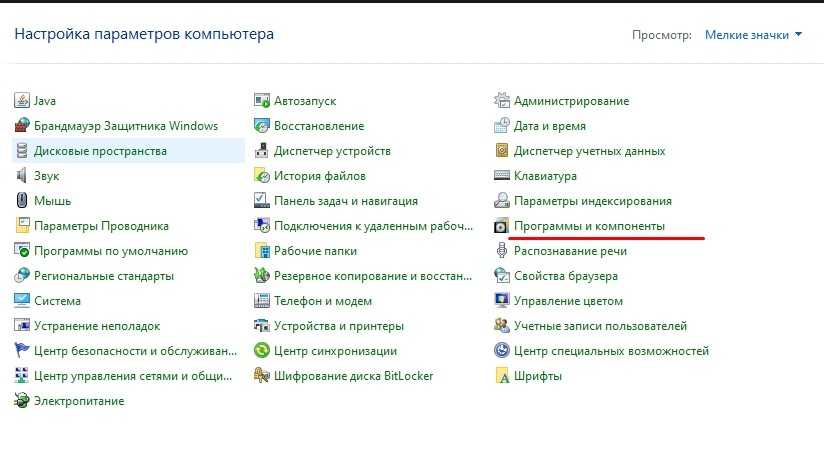Screen dimensions: 824x452
Task: Click the Звук speaker icon
Action: (22, 176)
